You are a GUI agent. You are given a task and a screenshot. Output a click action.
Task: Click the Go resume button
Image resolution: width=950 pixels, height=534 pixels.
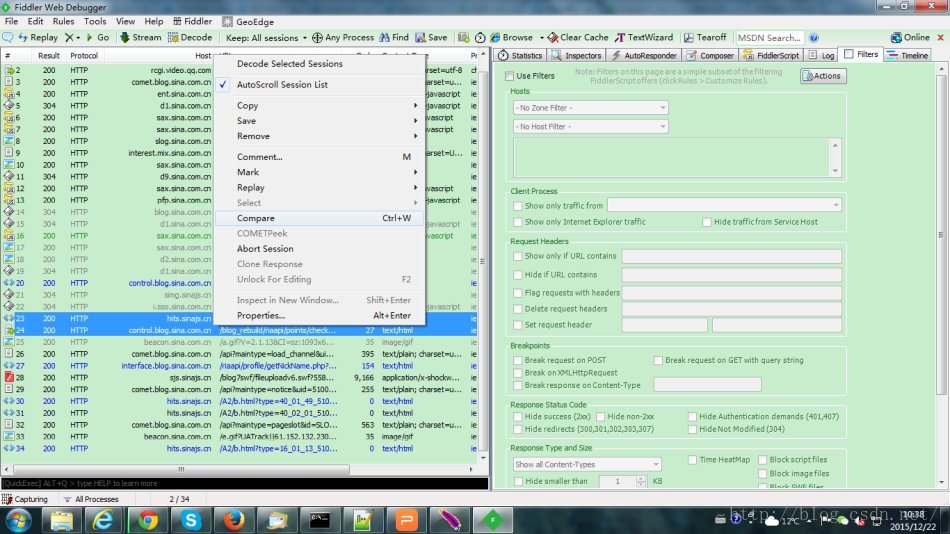tap(98, 38)
